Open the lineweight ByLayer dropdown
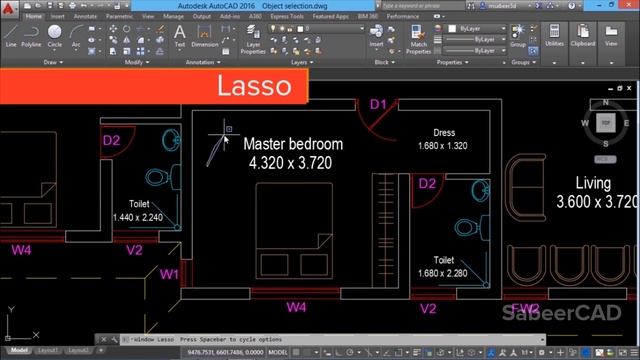This screenshot has width=640, height=360. 474,40
